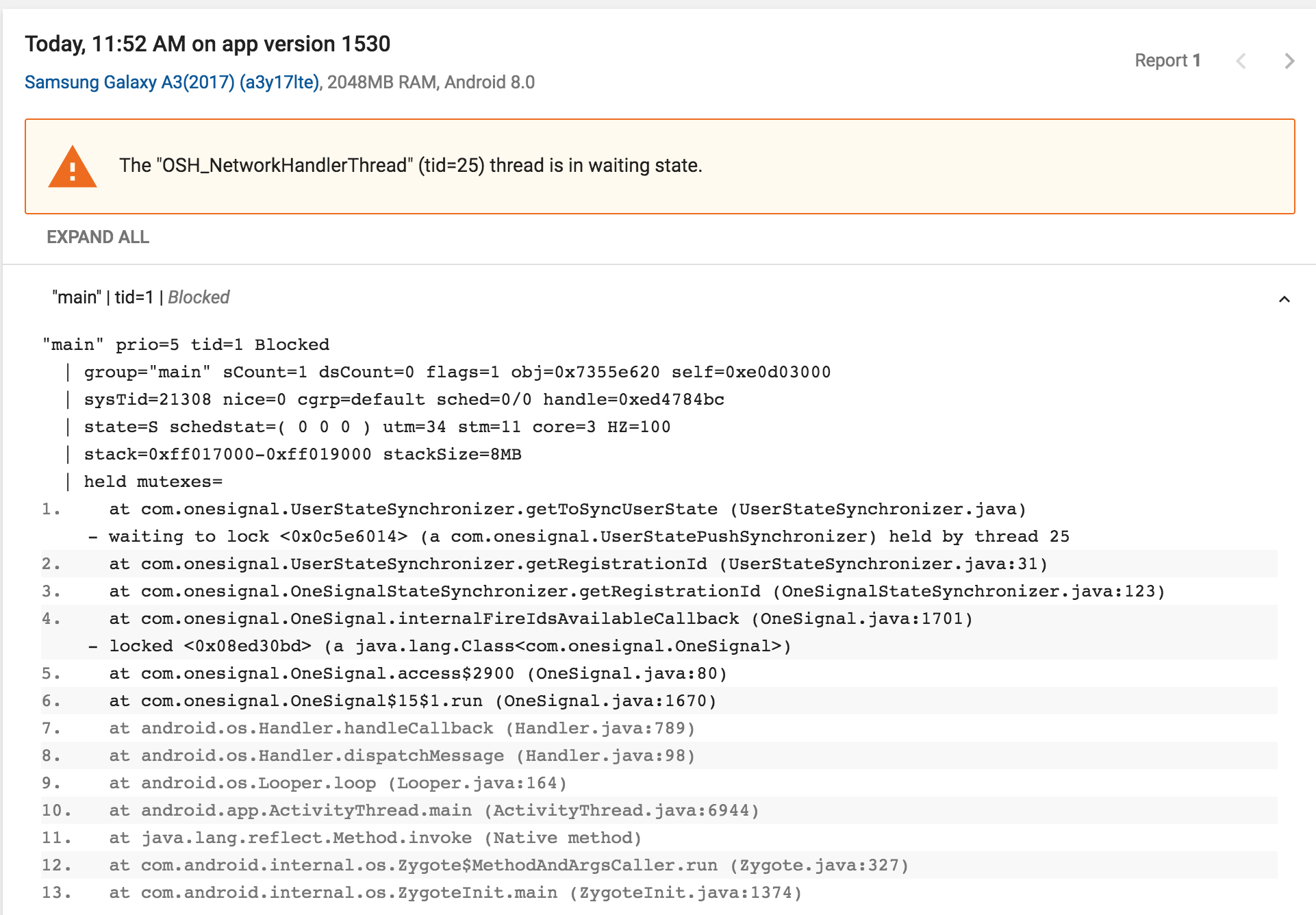
Task: Collapse the main thread stack trace chevron
Action: click(1284, 299)
